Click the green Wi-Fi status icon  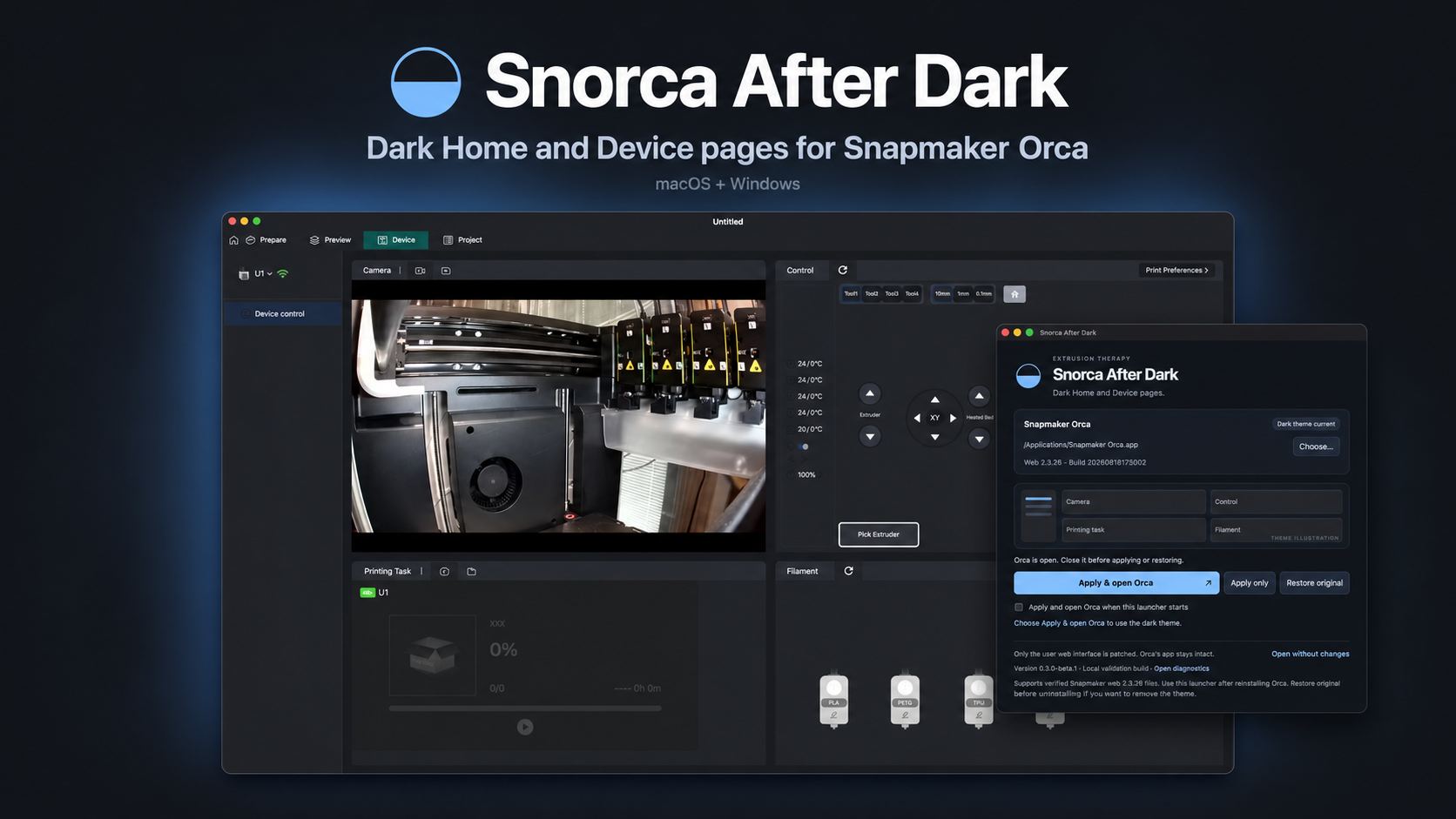tap(282, 274)
